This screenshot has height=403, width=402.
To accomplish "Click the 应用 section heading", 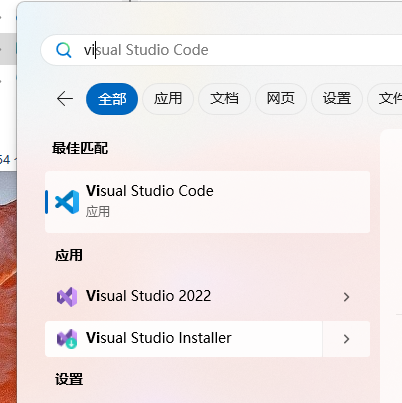I will 69,256.
